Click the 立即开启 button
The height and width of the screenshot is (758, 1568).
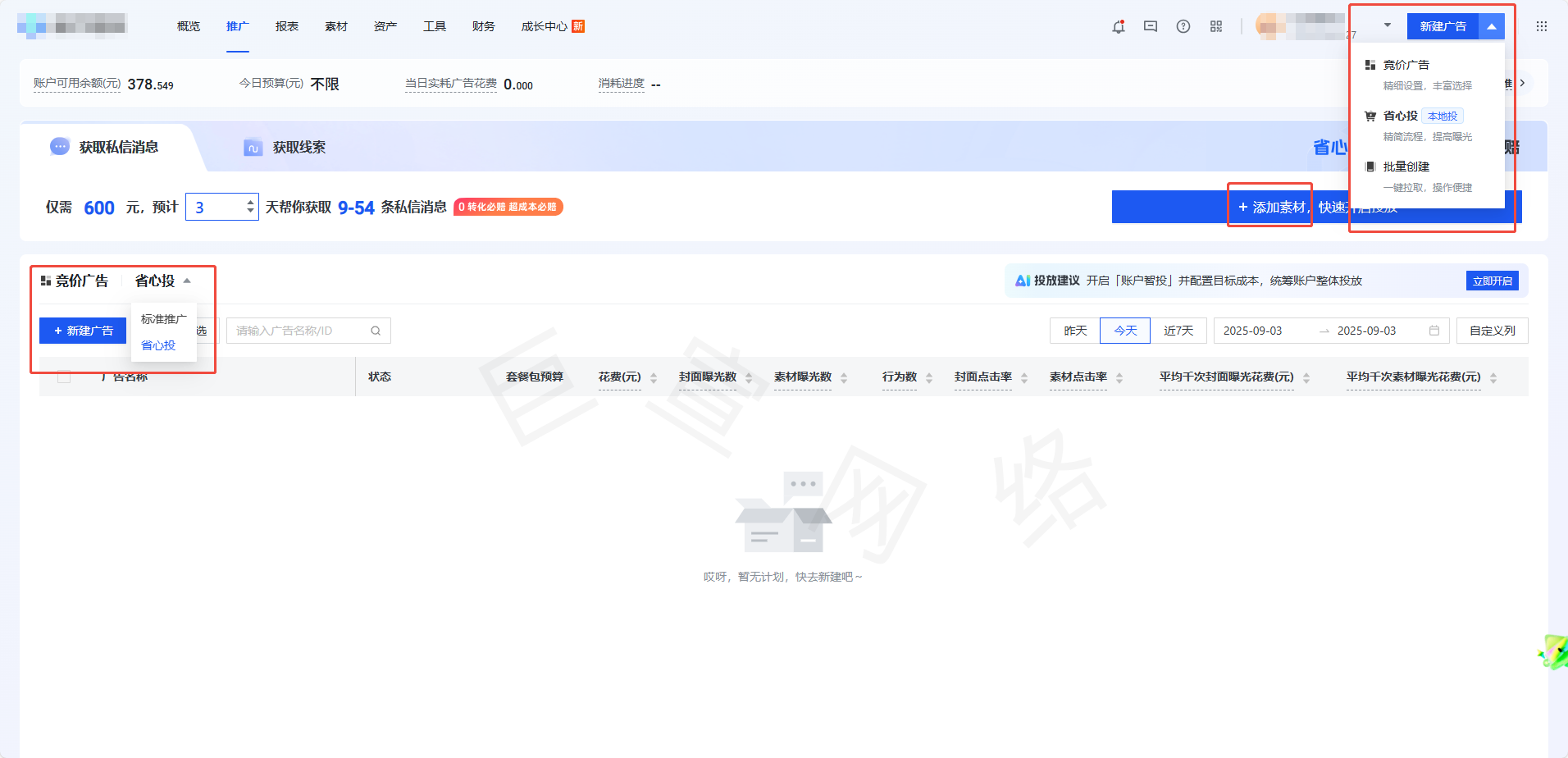pyautogui.click(x=1492, y=280)
